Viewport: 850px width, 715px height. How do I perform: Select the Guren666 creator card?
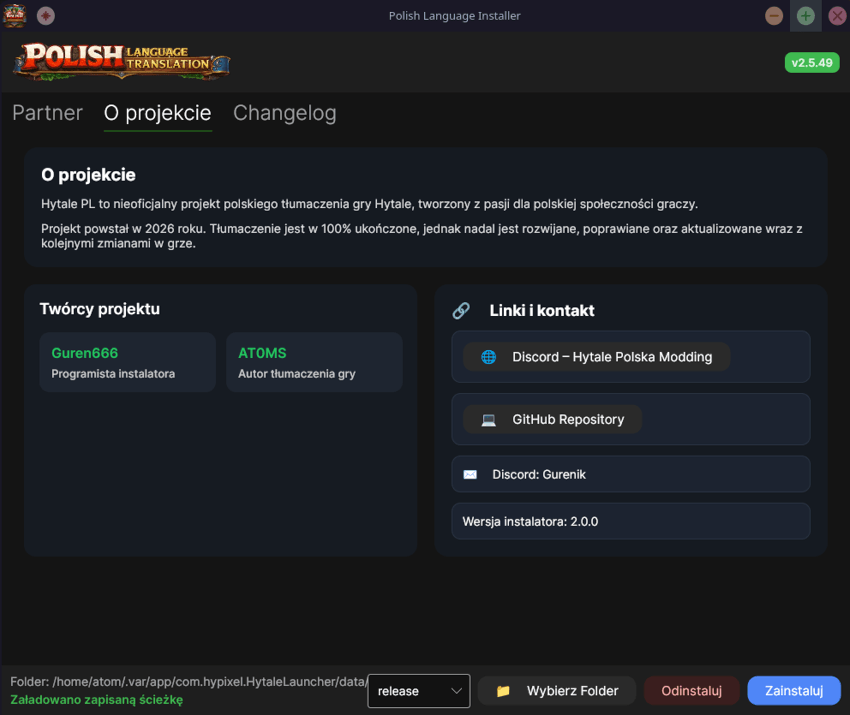tap(127, 362)
